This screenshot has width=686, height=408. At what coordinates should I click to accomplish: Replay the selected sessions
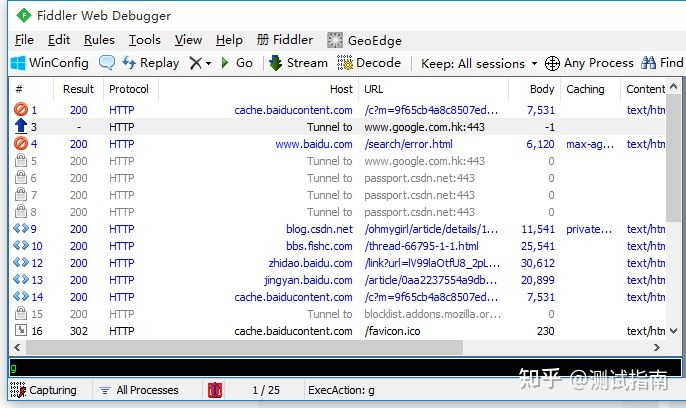(x=150, y=63)
